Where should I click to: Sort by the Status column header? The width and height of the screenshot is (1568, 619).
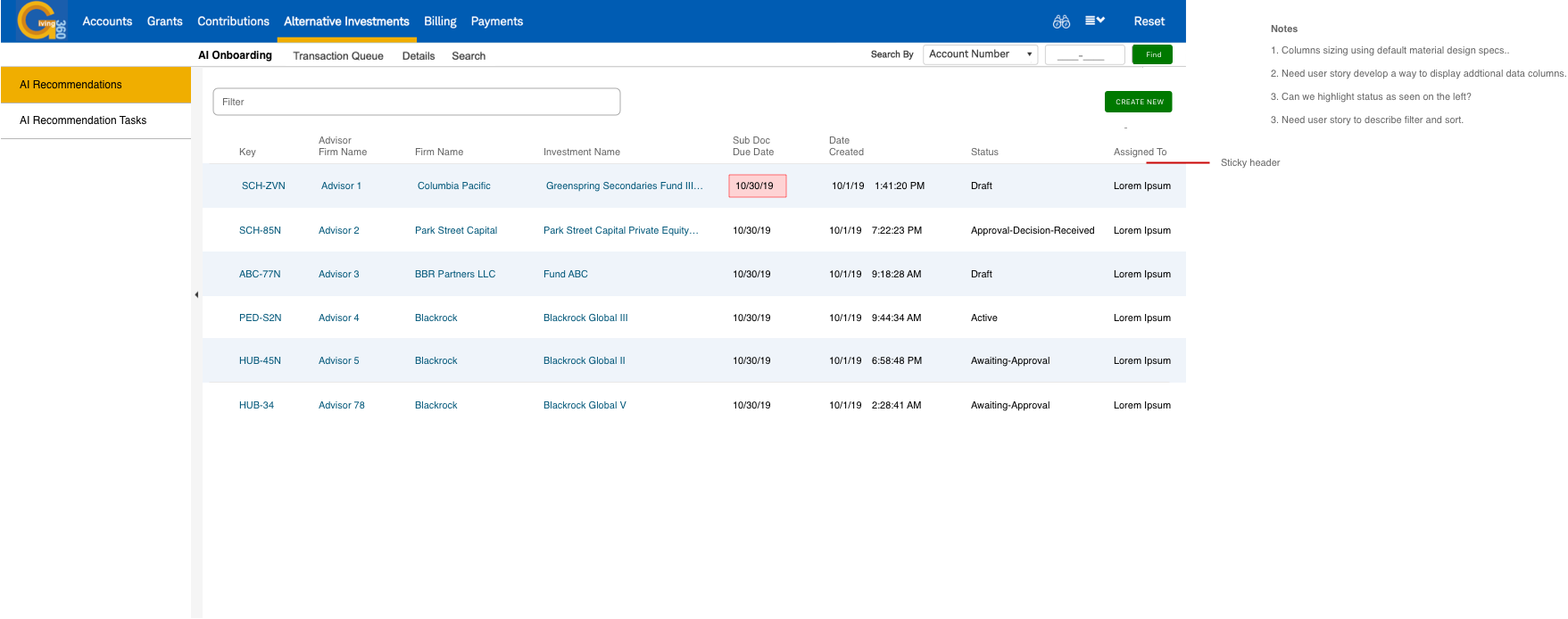tap(984, 153)
